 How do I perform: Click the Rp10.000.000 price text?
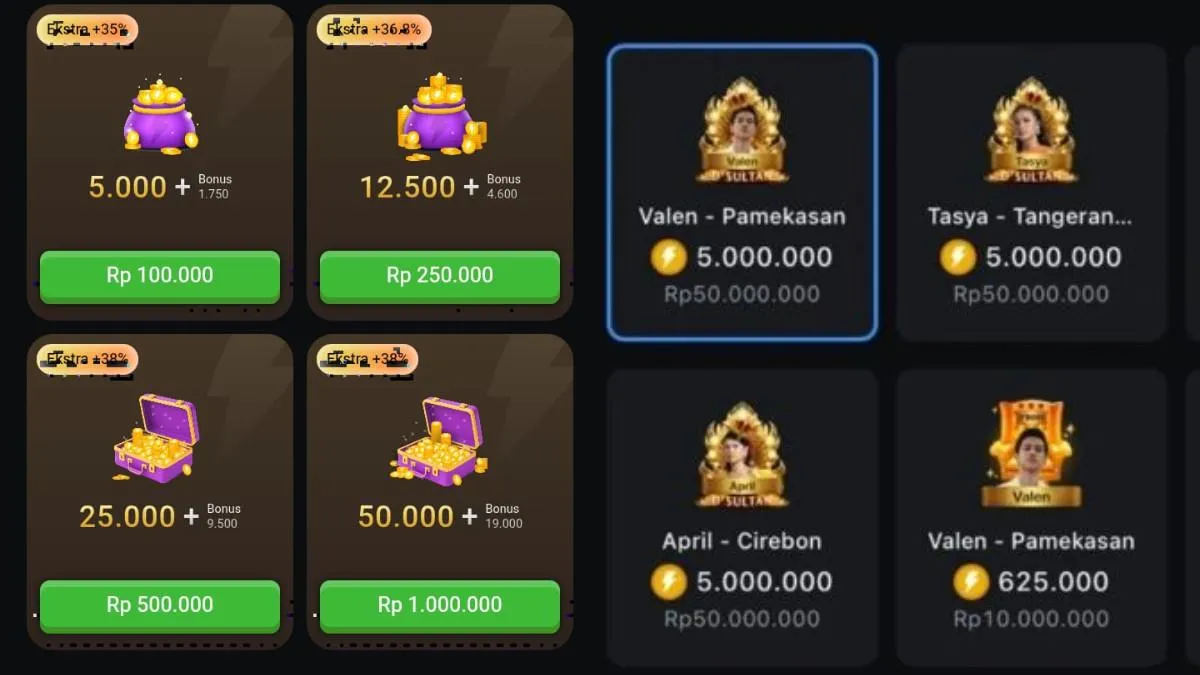pyautogui.click(x=1031, y=619)
